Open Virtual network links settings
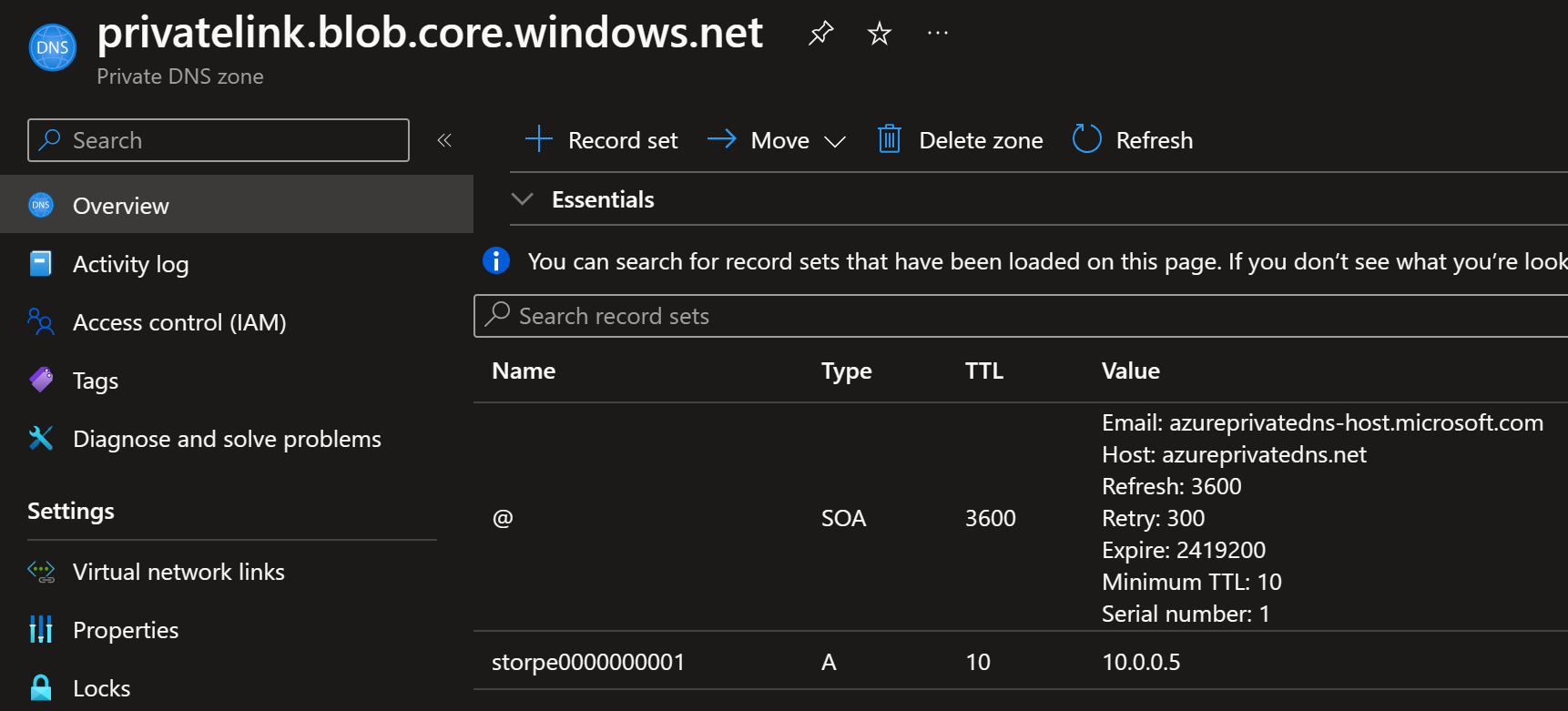This screenshot has height=711, width=1568. click(x=178, y=572)
